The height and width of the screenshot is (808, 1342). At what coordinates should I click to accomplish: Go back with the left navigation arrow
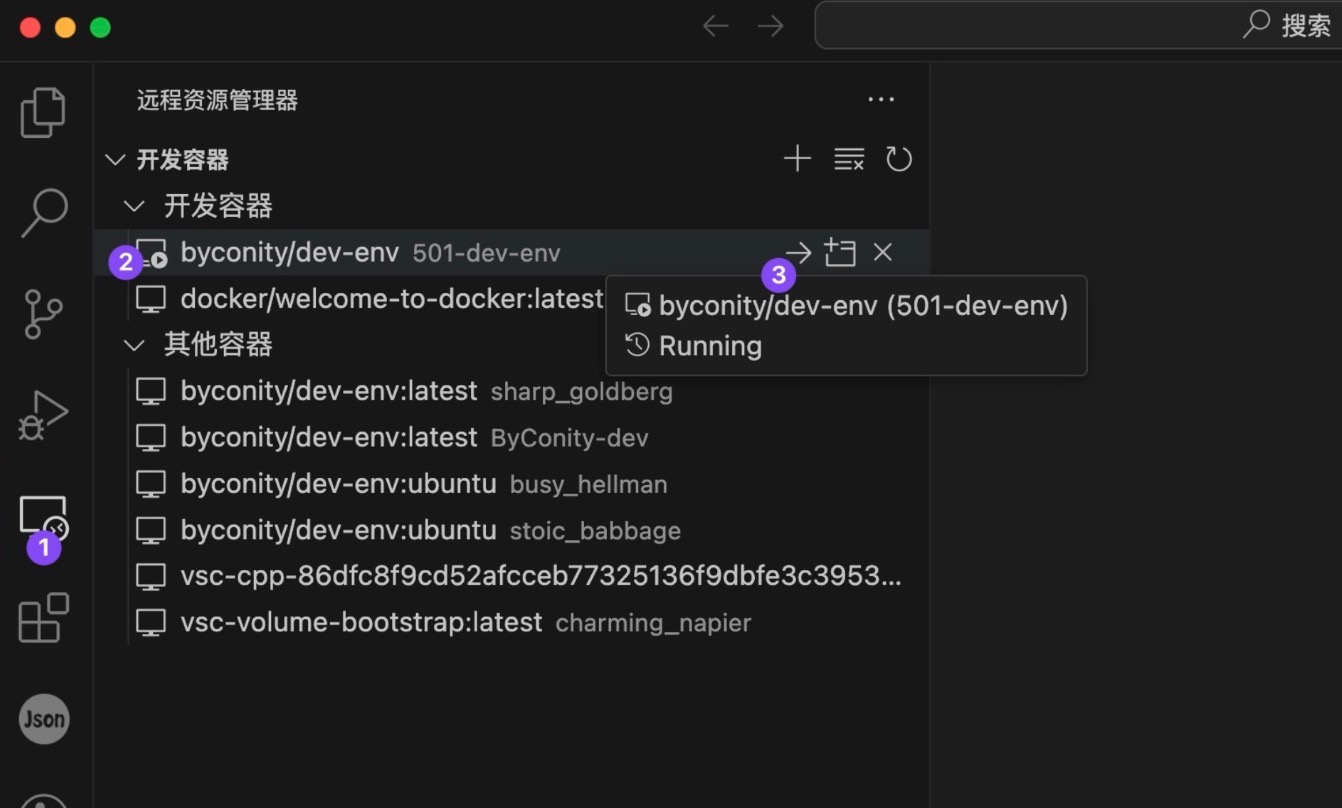(715, 26)
